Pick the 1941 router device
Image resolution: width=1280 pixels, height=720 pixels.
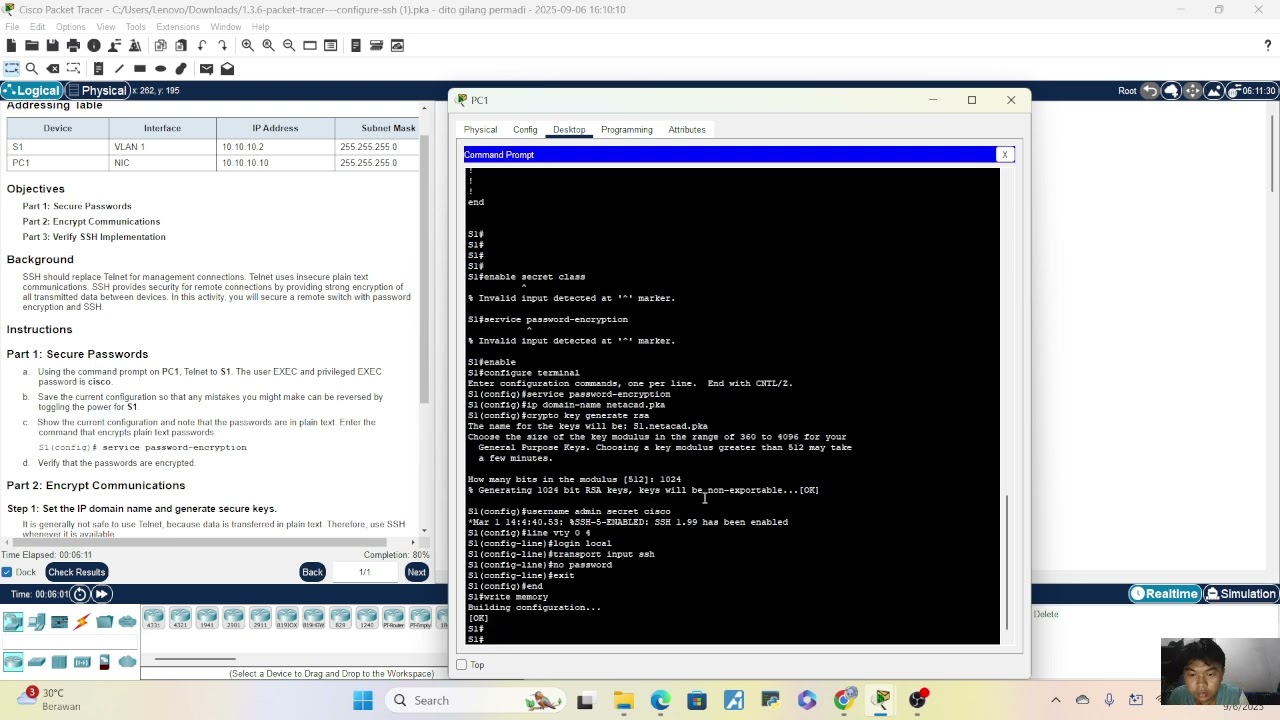[x=207, y=619]
